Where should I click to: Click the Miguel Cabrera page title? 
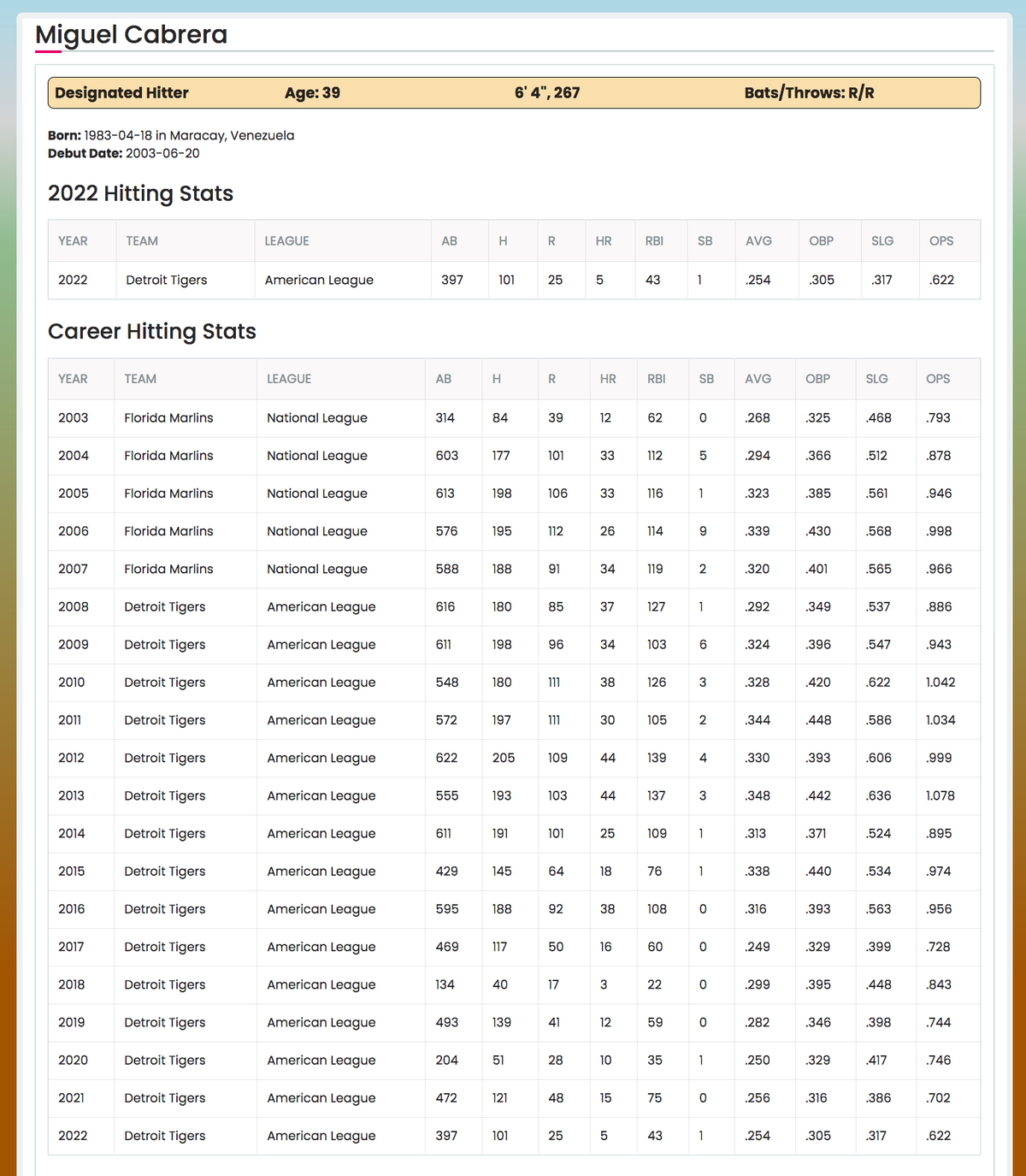(x=131, y=35)
